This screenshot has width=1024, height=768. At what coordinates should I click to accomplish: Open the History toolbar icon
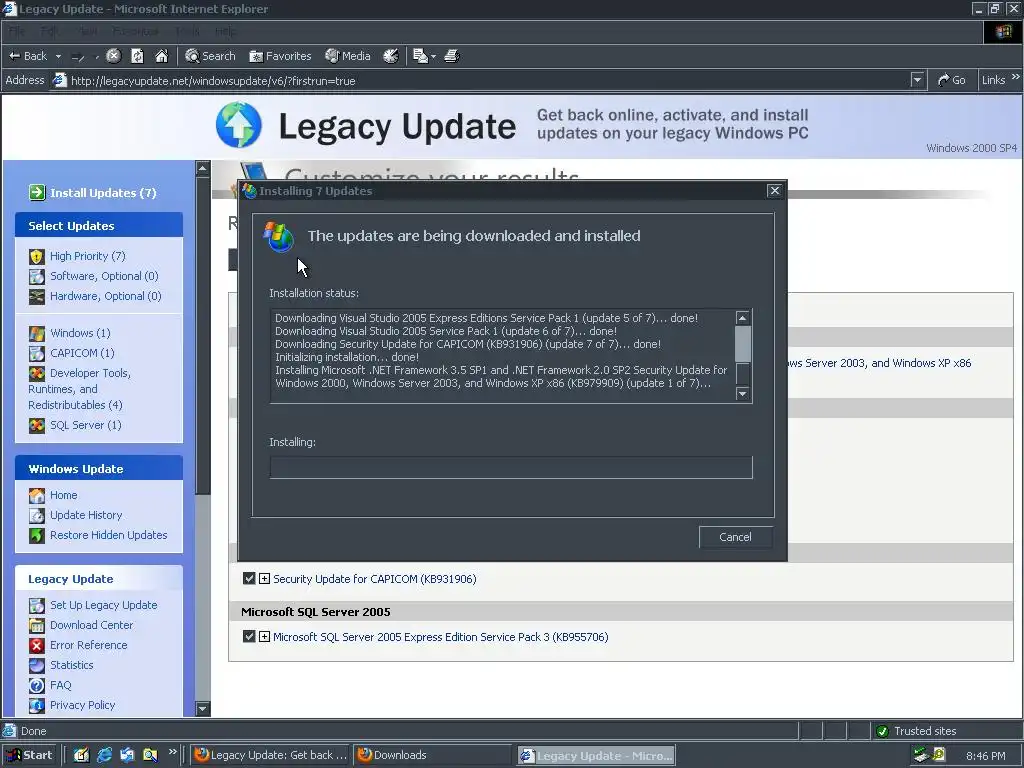(391, 56)
